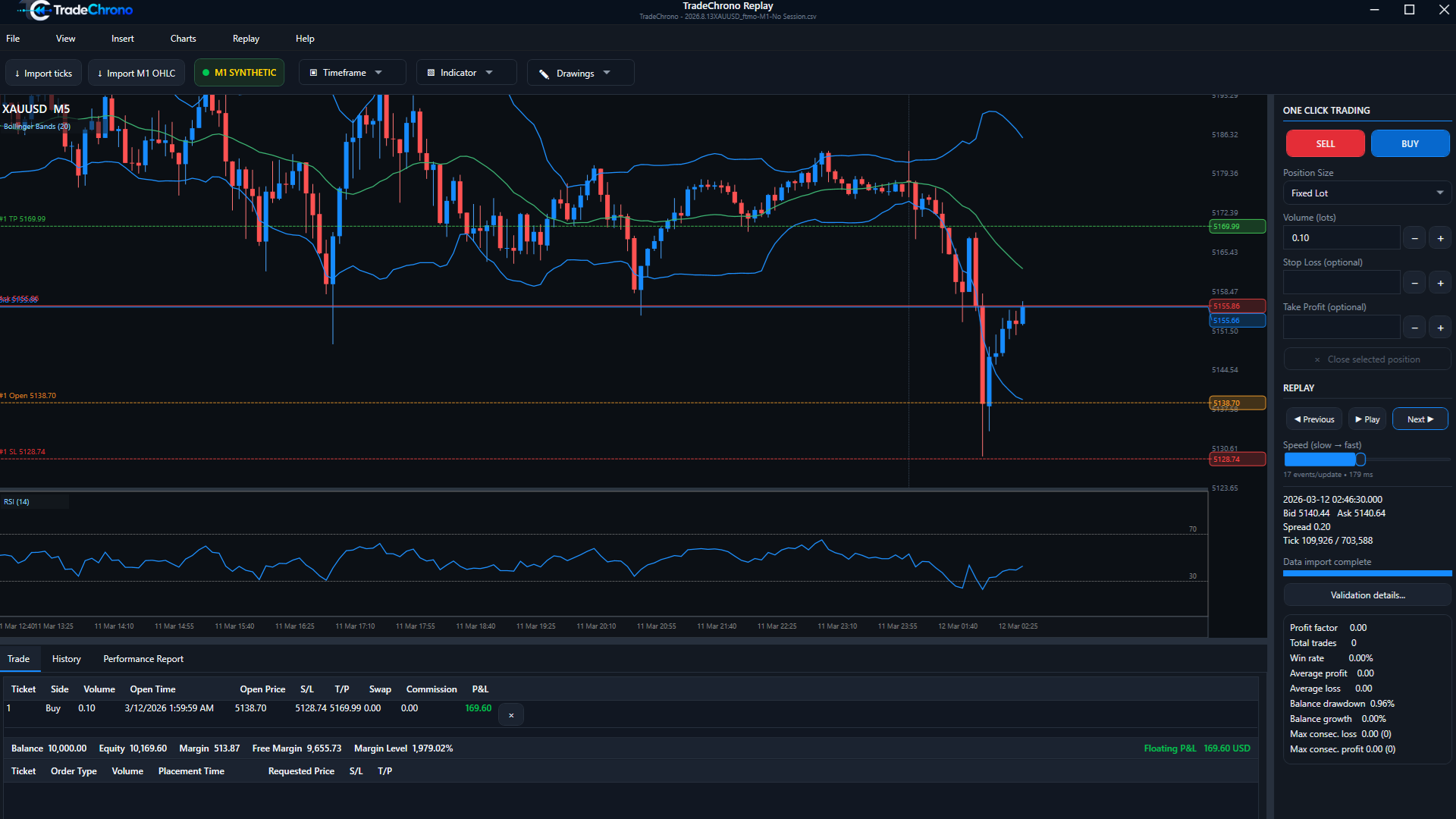Close ticket 1 with the x button
This screenshot has width=1456, height=819.
tap(511, 715)
